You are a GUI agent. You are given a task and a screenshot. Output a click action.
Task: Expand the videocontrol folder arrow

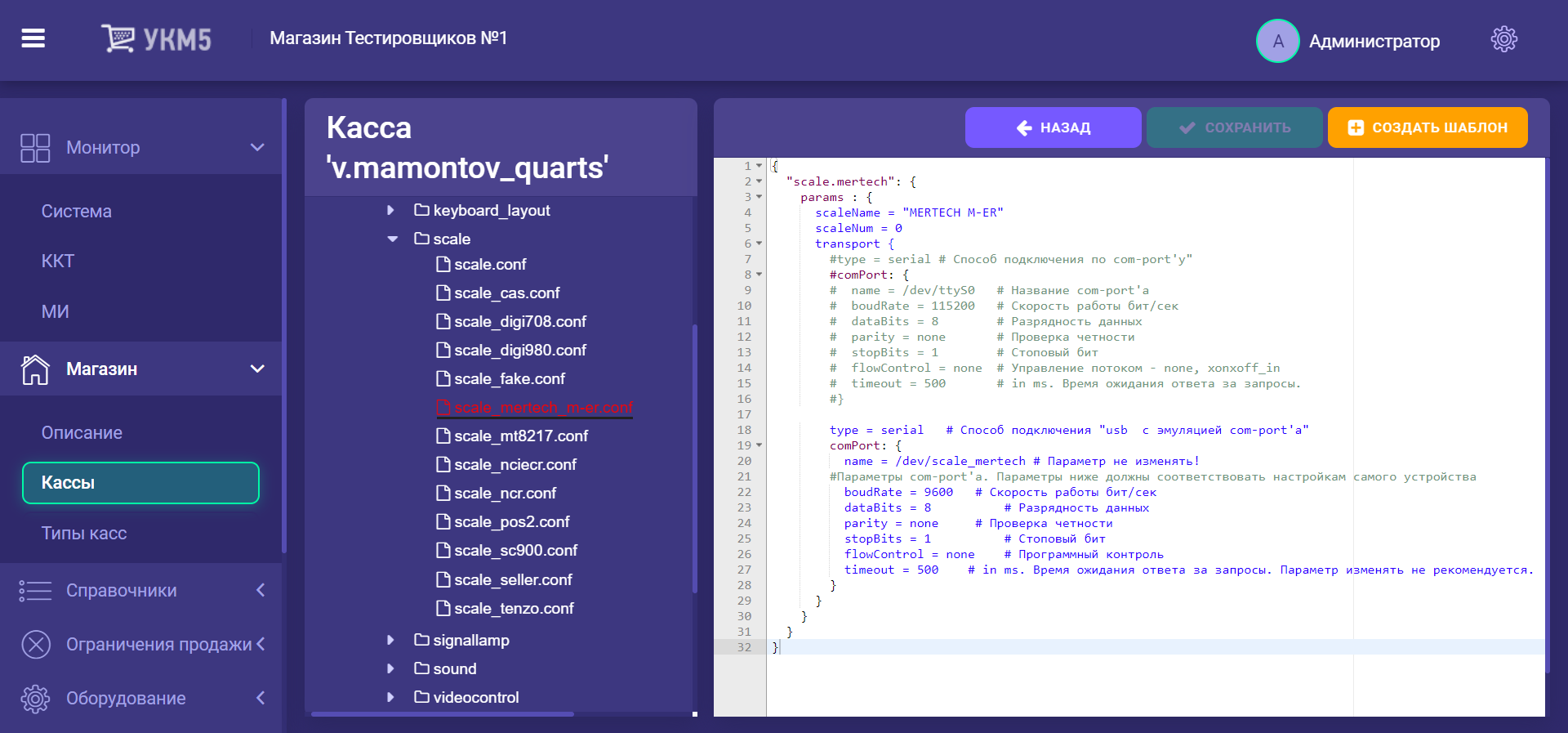click(x=390, y=697)
